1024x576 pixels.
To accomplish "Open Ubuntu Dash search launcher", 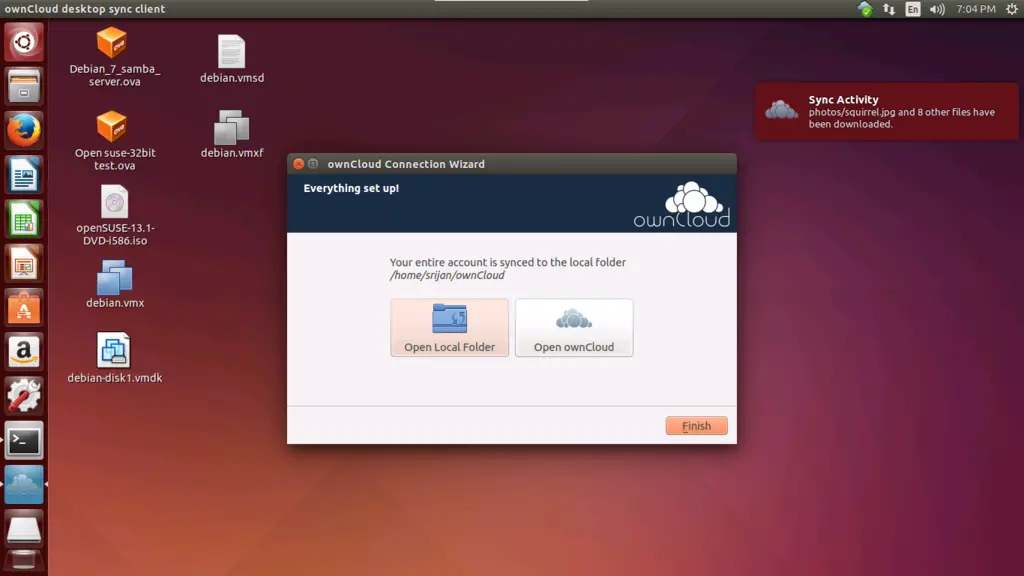I will pyautogui.click(x=24, y=42).
